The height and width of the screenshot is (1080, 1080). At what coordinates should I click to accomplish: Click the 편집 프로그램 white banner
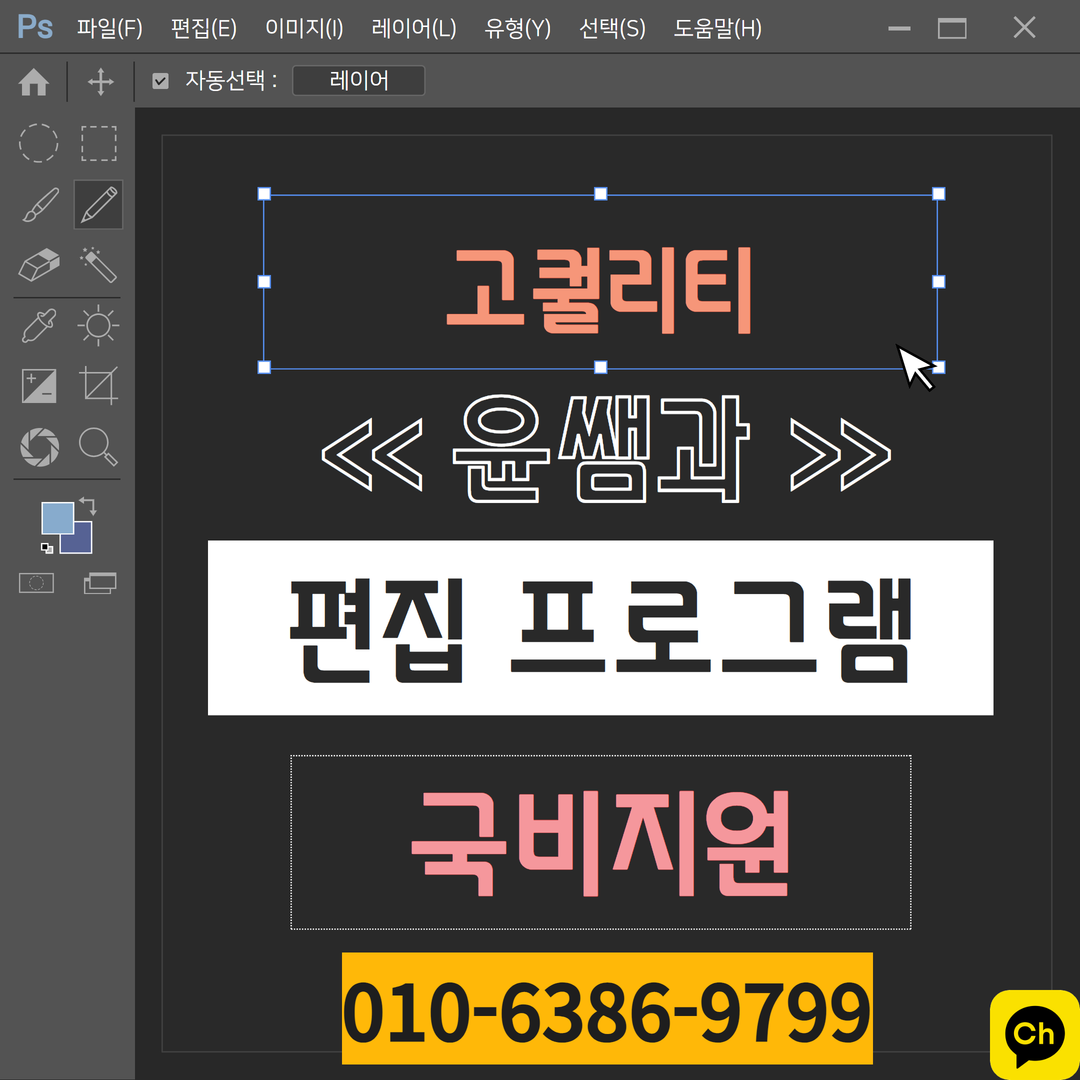(x=601, y=627)
